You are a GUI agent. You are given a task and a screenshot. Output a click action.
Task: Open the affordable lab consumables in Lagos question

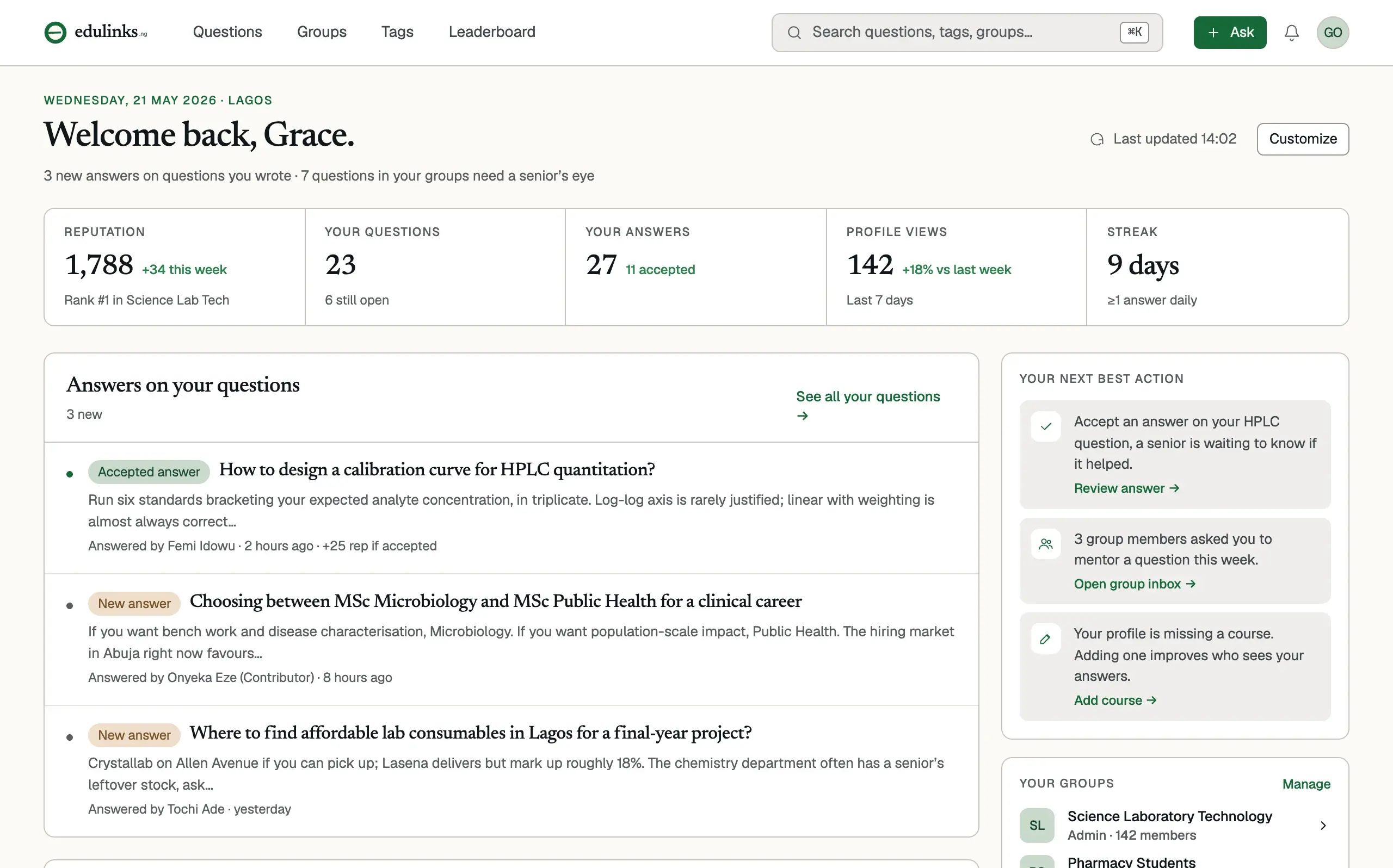470,733
